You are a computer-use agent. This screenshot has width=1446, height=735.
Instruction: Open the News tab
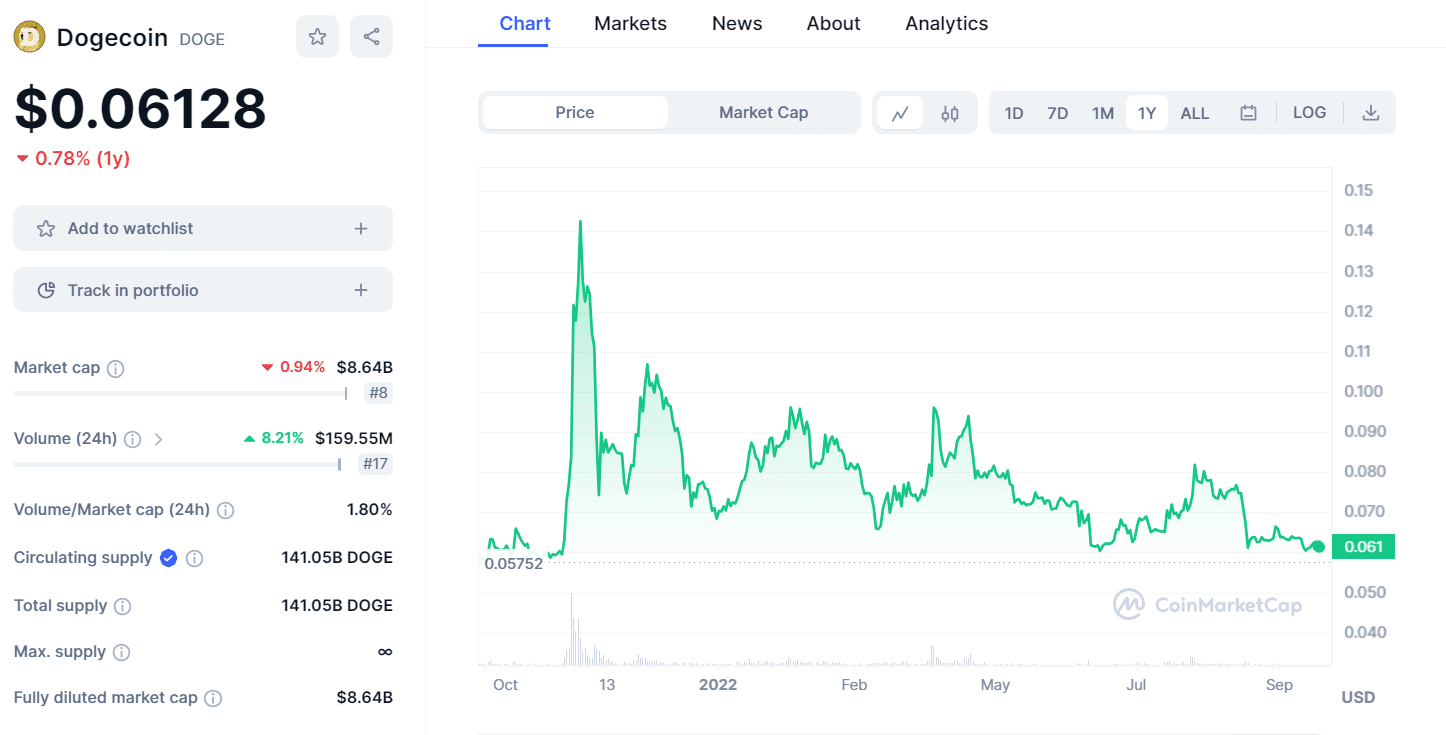point(737,23)
